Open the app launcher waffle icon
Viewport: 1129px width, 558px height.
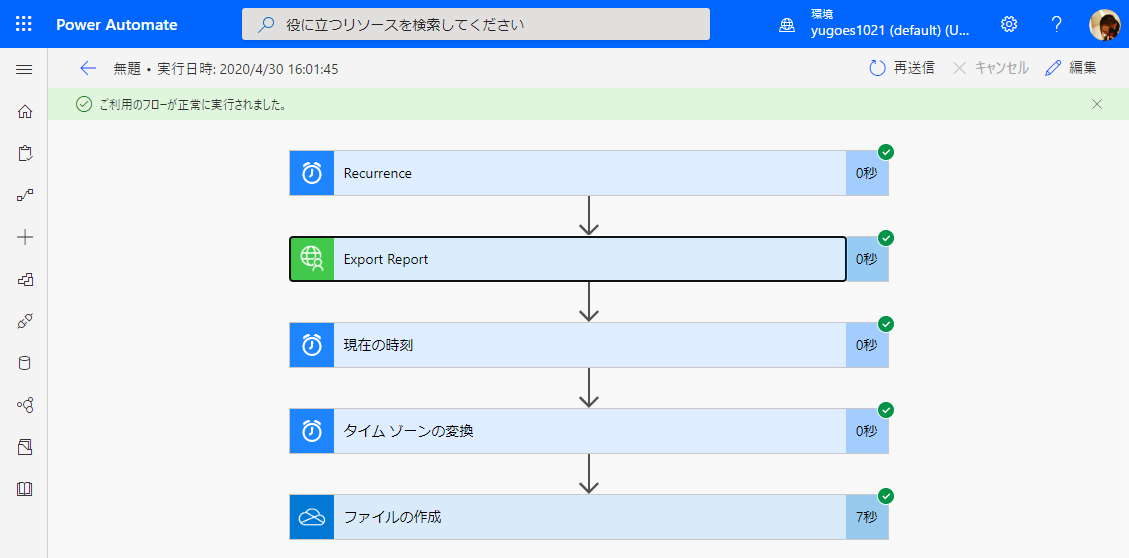[x=24, y=24]
